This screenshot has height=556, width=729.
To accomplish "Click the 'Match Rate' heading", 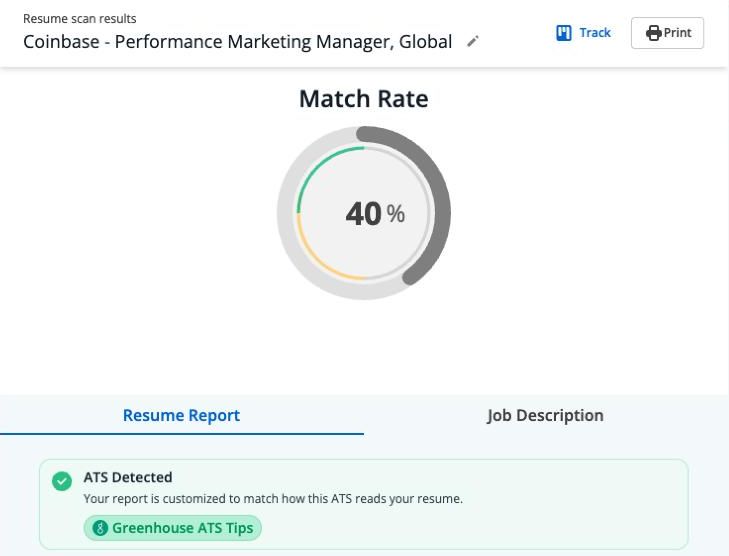I will (x=364, y=99).
